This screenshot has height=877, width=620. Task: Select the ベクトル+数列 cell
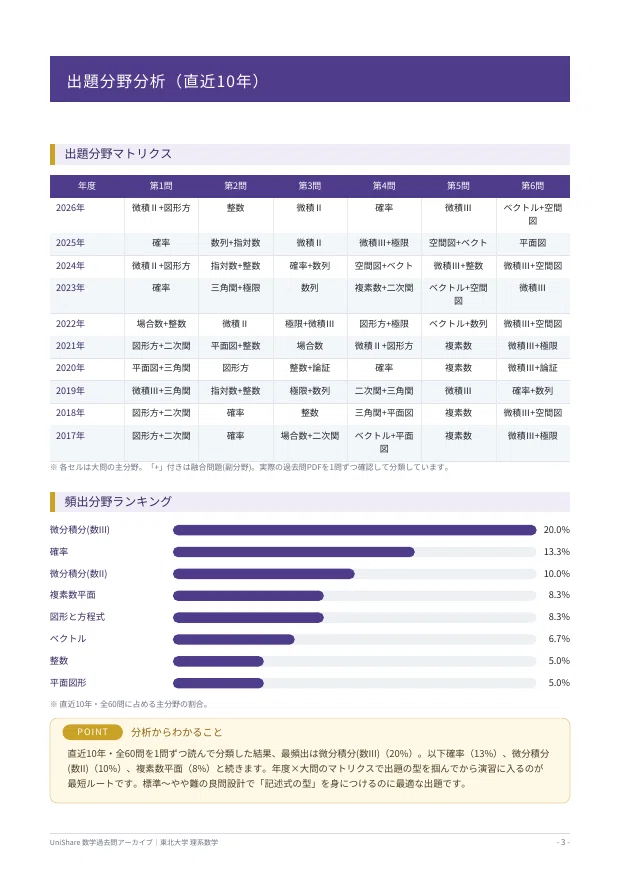coord(458,323)
